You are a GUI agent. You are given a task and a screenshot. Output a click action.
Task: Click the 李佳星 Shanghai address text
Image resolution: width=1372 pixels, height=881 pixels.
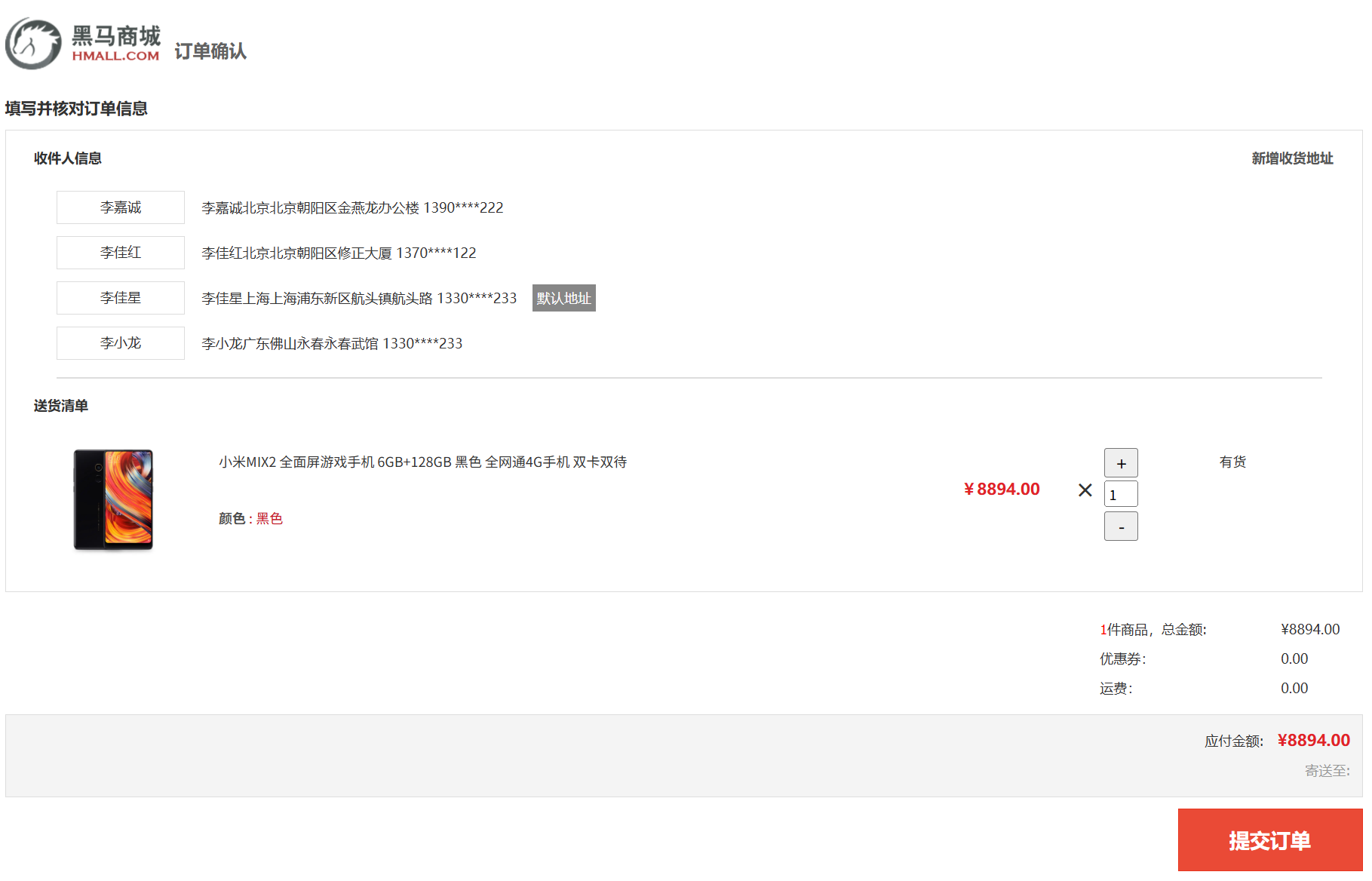[x=359, y=298]
